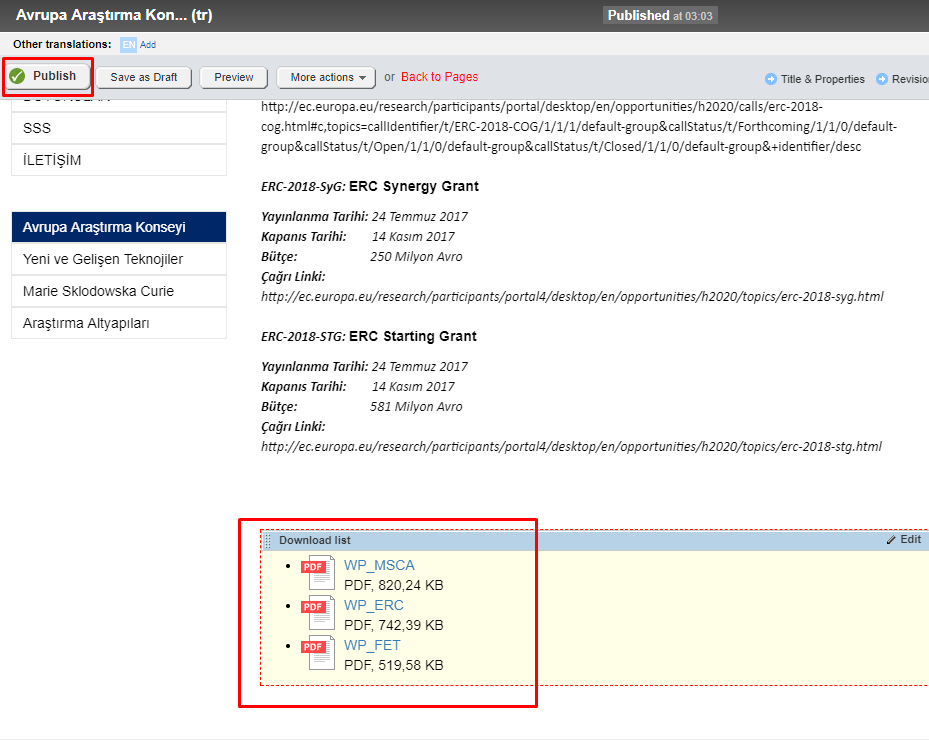Click the EN language badge
929x741 pixels.
coord(129,45)
